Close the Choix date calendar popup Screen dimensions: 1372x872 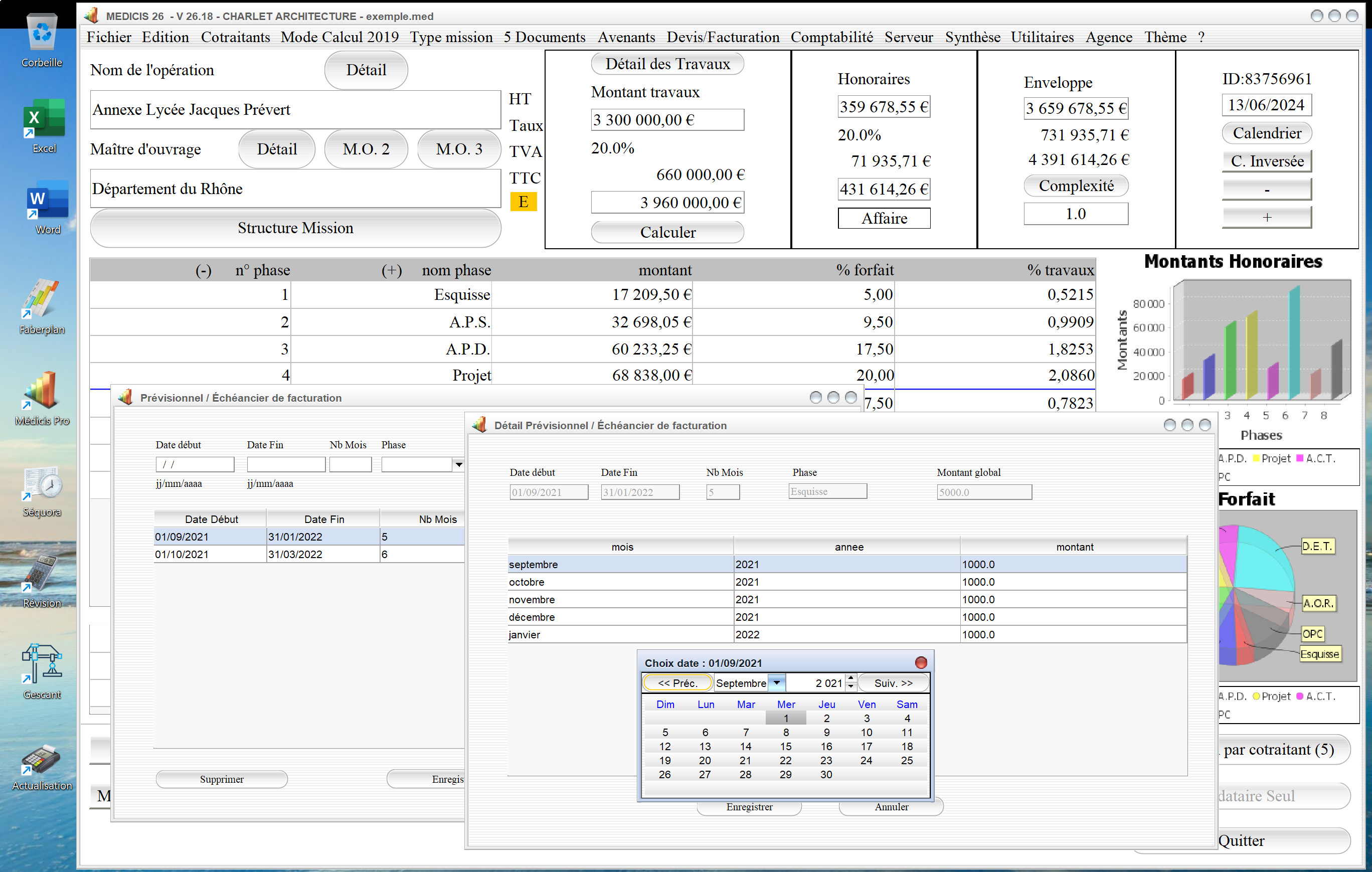pos(921,662)
